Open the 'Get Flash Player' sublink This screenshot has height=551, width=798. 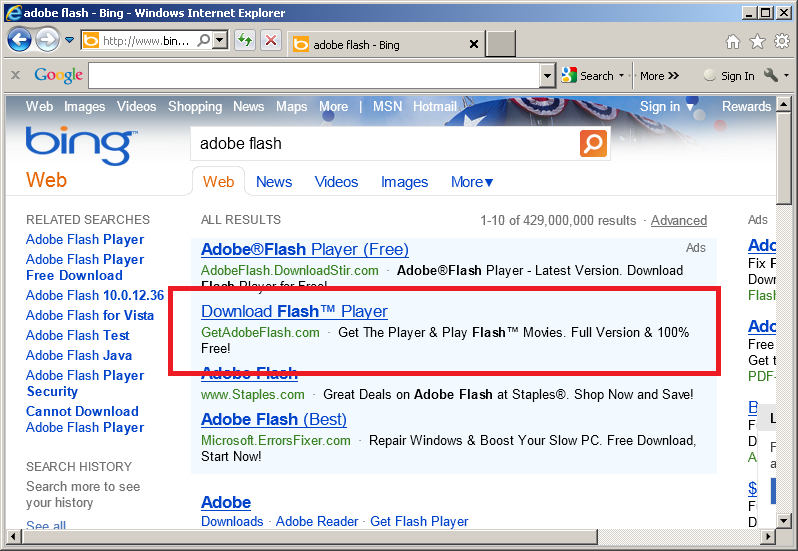pyautogui.click(x=419, y=521)
